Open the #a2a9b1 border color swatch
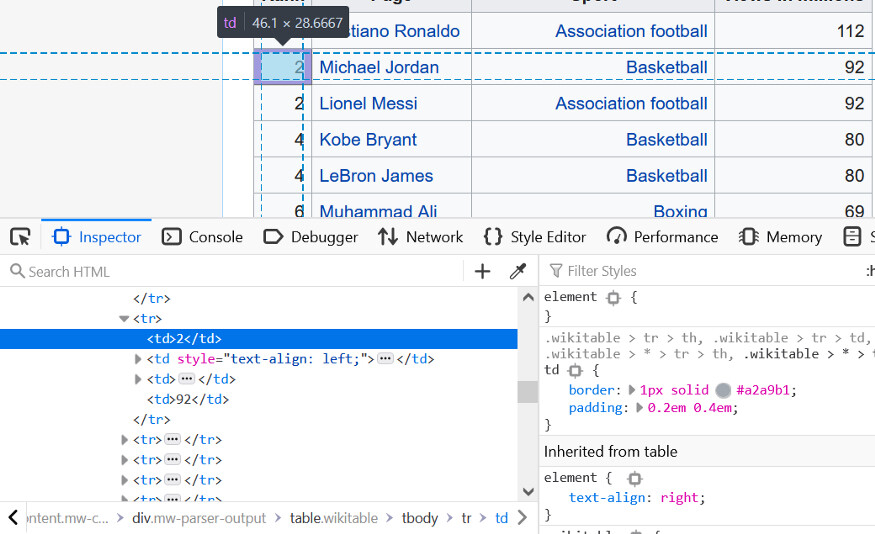875x534 pixels. coord(723,390)
